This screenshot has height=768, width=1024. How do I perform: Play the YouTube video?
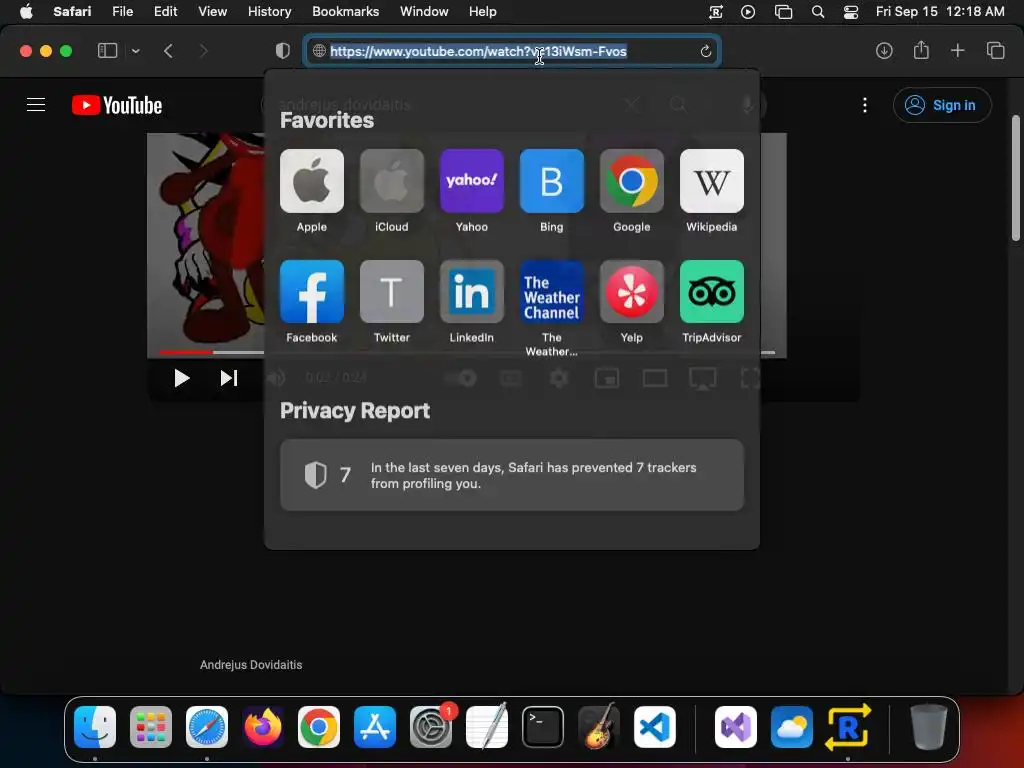pyautogui.click(x=182, y=378)
